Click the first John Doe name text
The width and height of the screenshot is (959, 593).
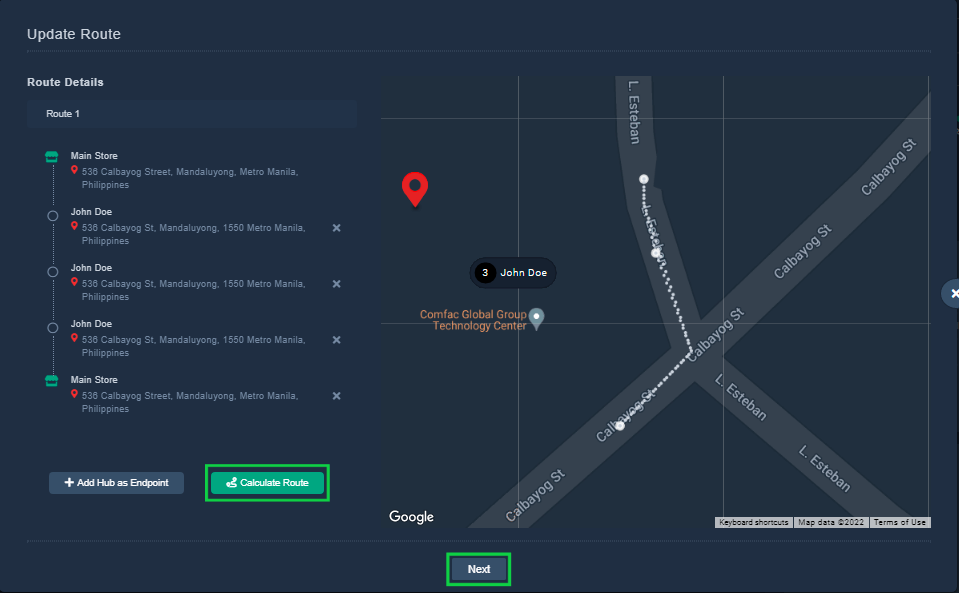point(91,212)
